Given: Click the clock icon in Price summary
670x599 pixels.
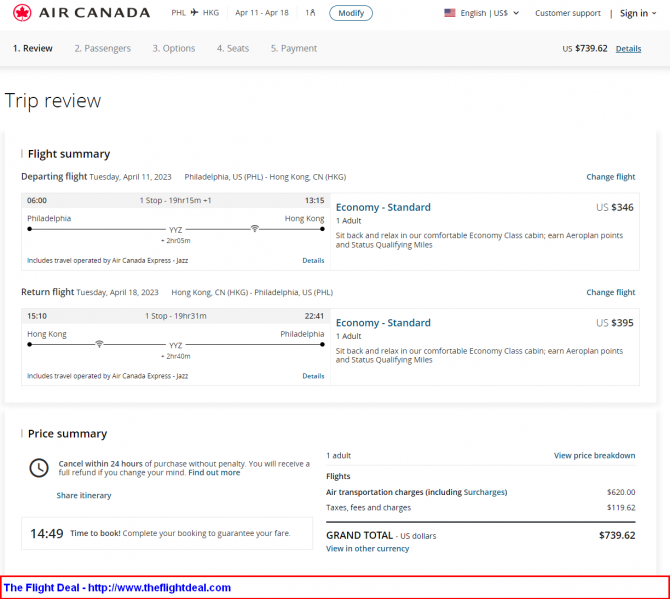Looking at the screenshot, I should 39,468.
